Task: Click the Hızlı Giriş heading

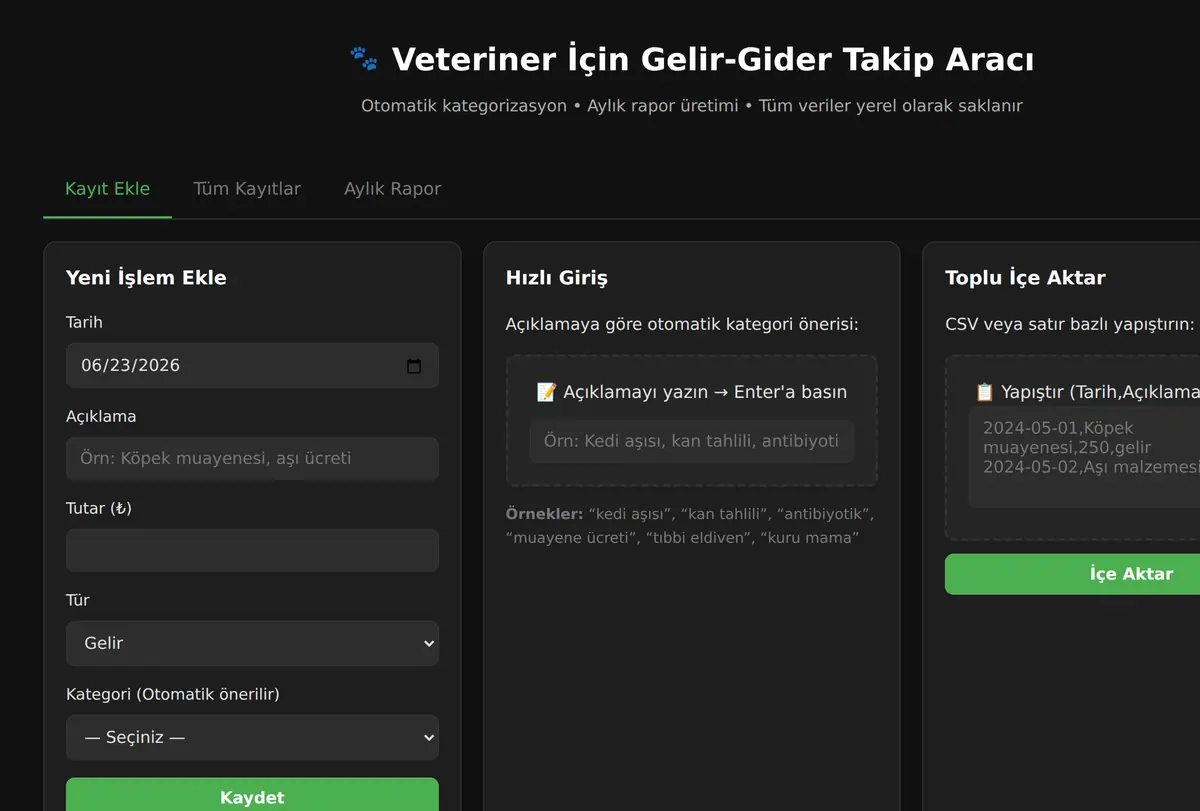Action: tap(557, 278)
